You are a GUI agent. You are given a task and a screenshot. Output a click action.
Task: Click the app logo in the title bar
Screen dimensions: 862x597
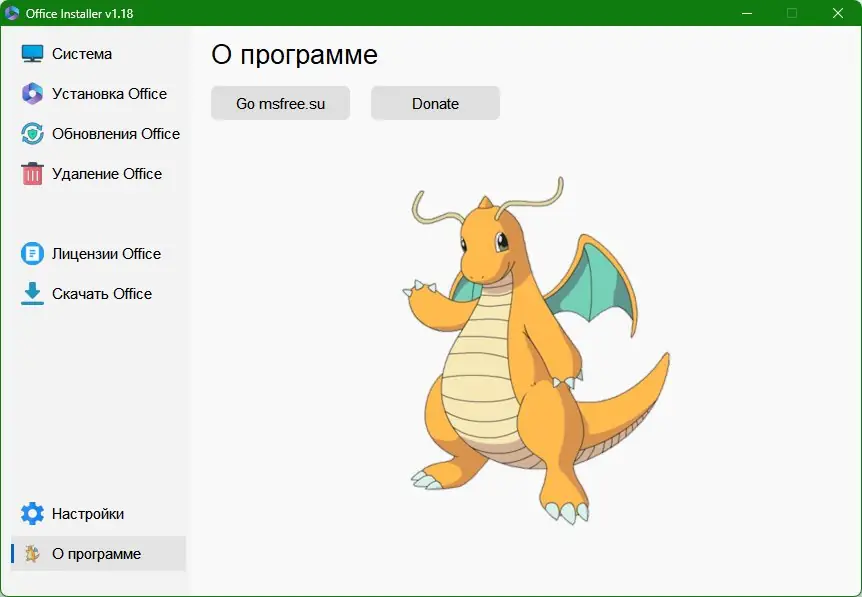click(x=12, y=13)
